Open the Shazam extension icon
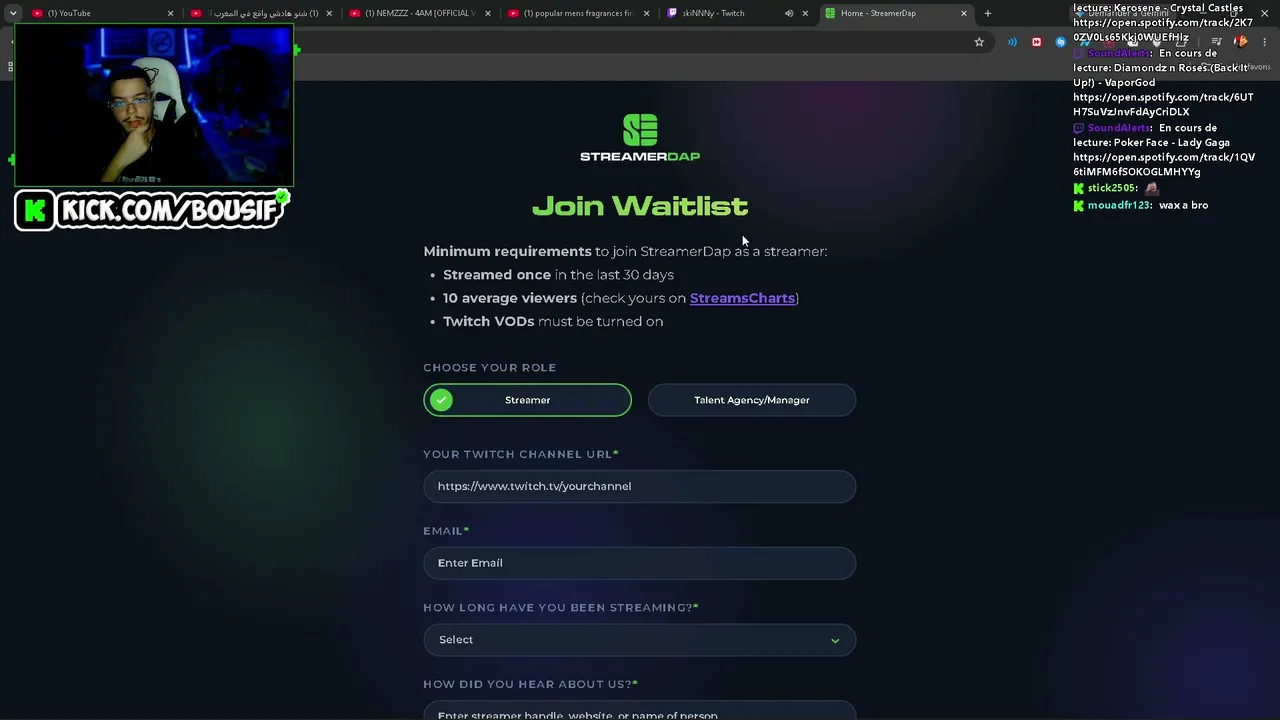The height and width of the screenshot is (720, 1280). tap(1060, 42)
